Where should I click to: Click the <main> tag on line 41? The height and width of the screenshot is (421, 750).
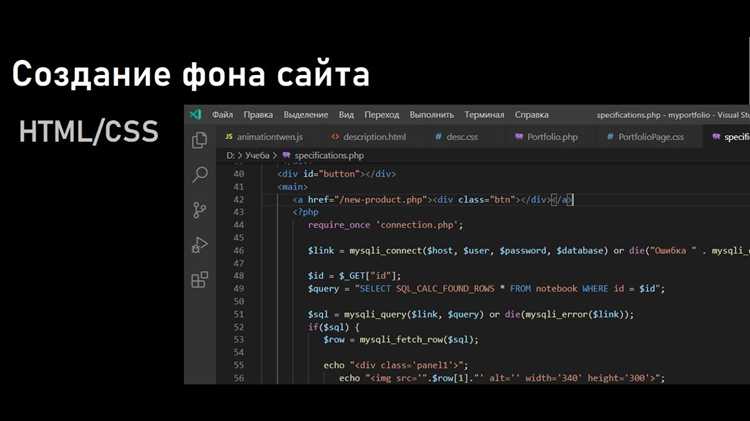tap(293, 187)
